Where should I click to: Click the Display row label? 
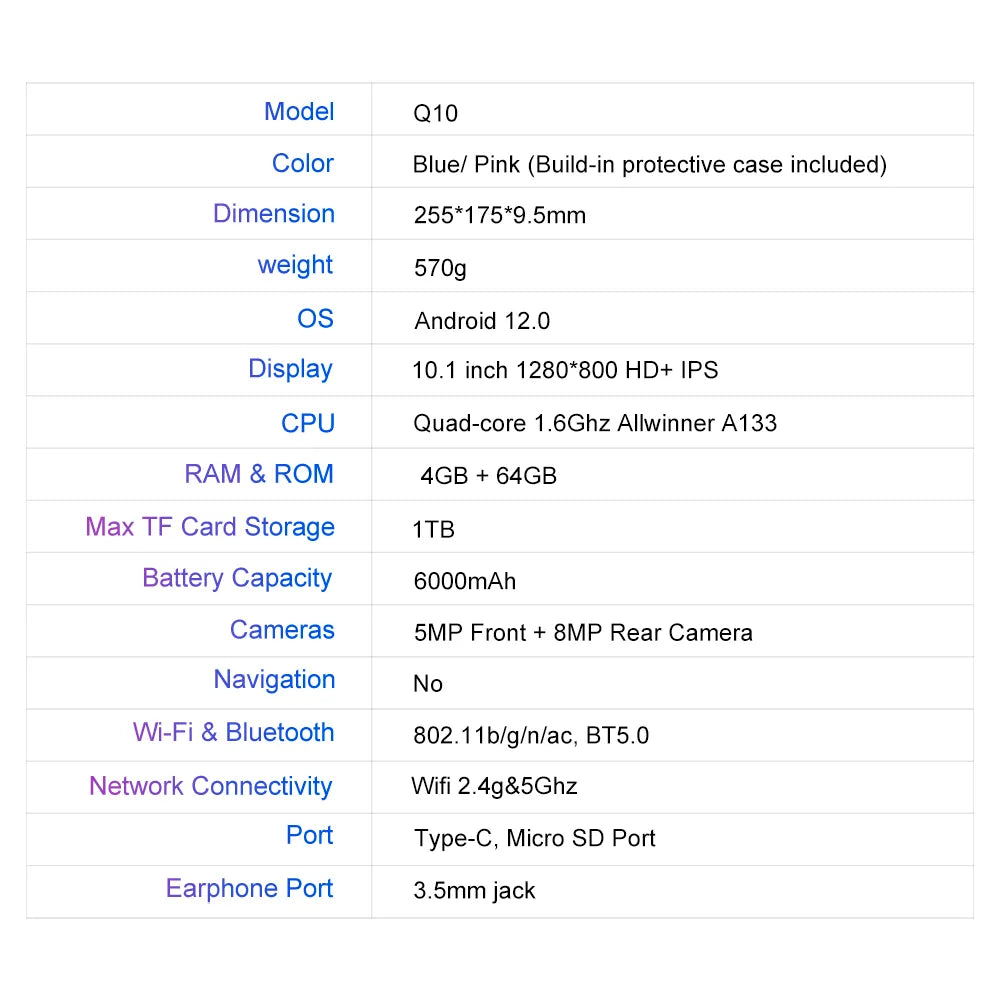(290, 369)
